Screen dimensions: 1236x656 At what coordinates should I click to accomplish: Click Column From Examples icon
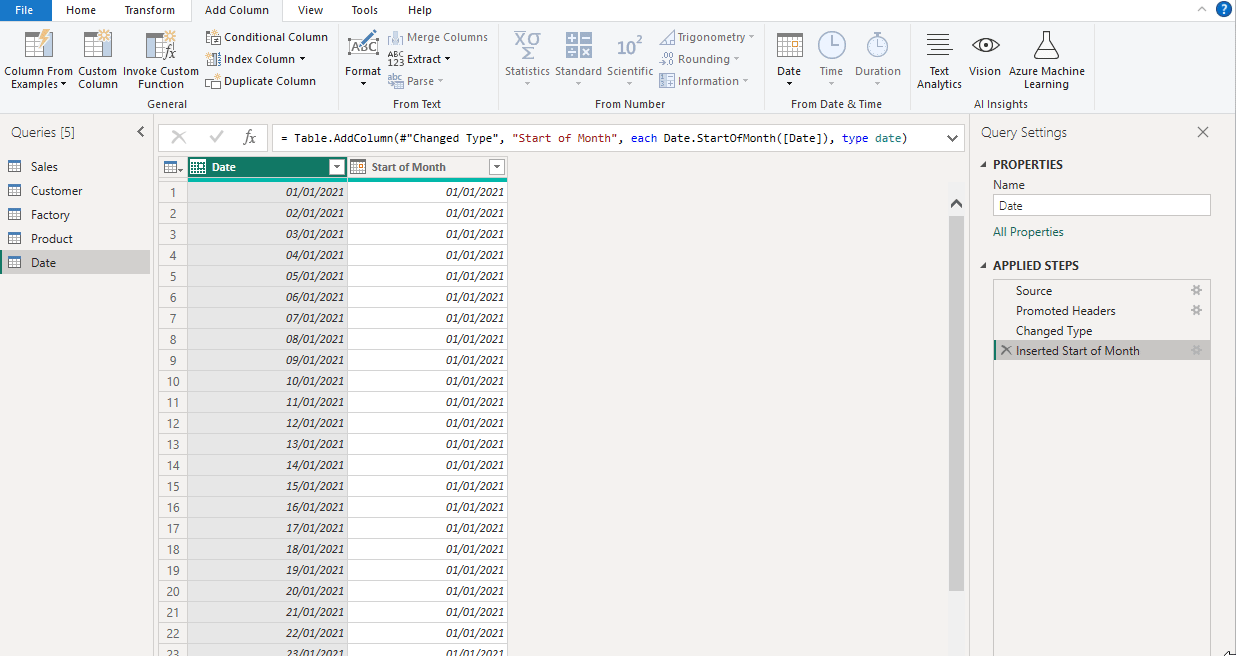38,46
